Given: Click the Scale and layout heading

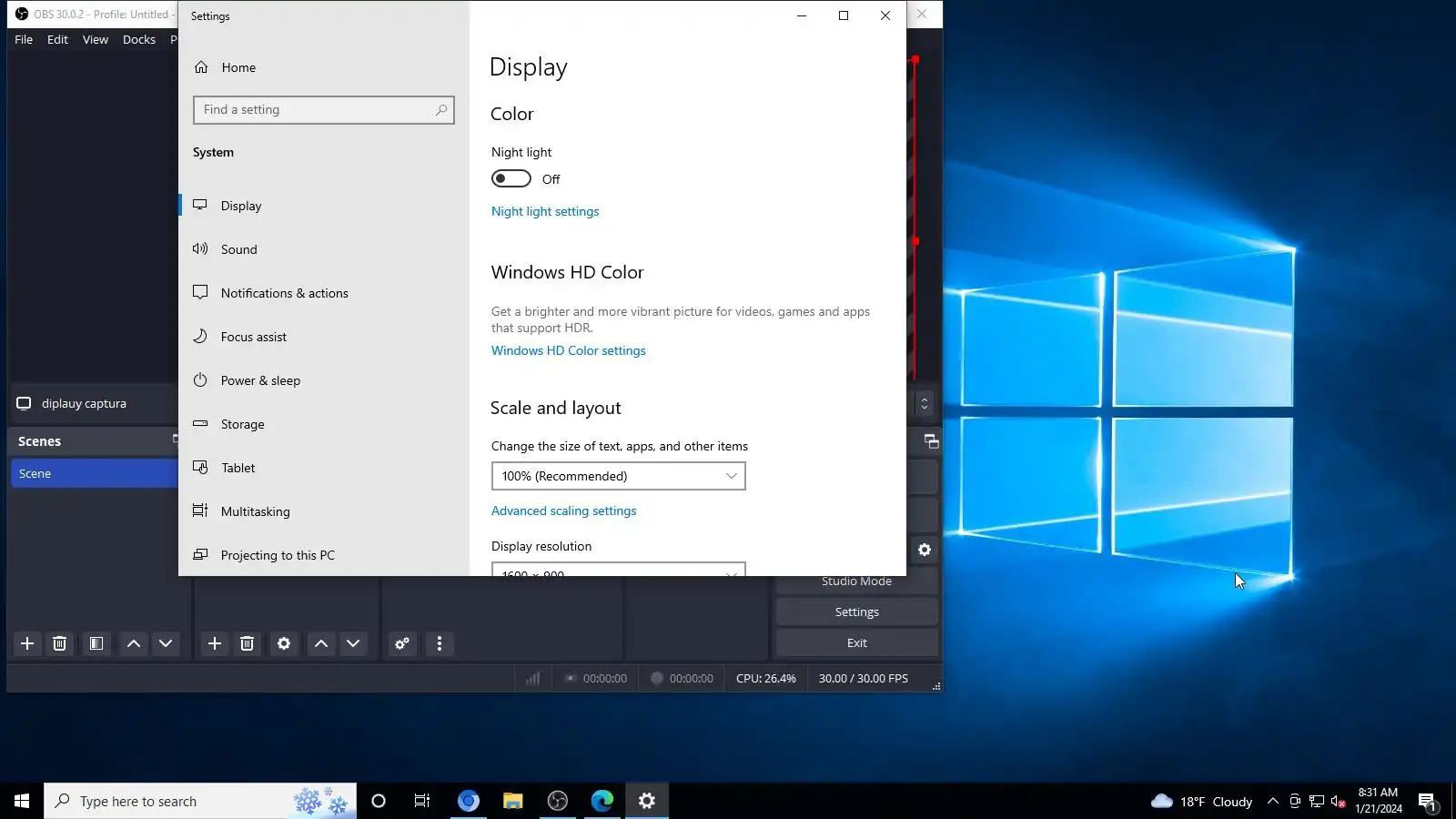Looking at the screenshot, I should click(556, 408).
